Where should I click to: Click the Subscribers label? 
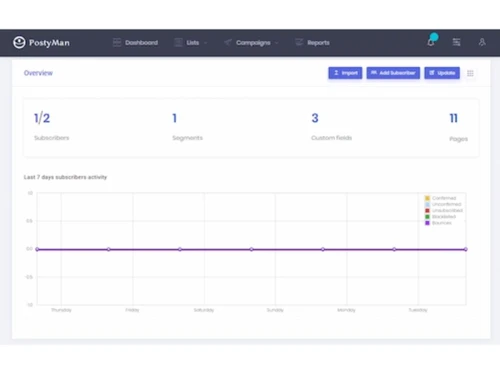(52, 138)
